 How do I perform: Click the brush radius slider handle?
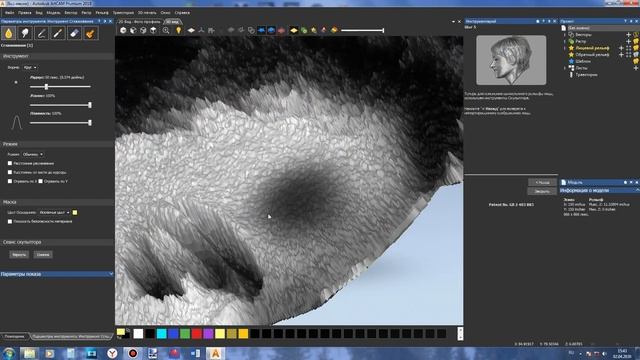[x=47, y=87]
